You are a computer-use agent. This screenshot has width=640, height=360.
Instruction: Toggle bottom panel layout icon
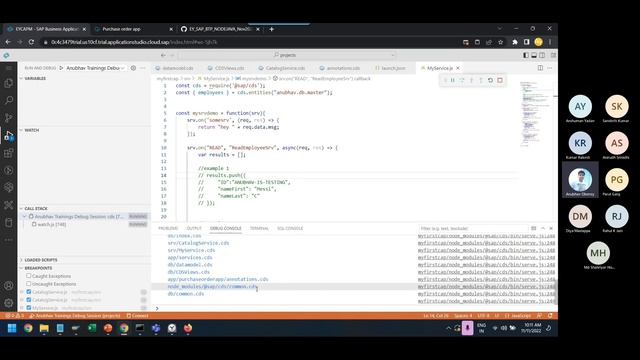(x=534, y=55)
